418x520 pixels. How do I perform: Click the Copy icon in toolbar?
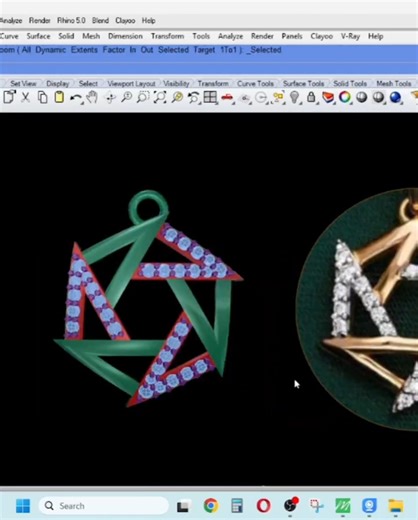tap(42, 97)
